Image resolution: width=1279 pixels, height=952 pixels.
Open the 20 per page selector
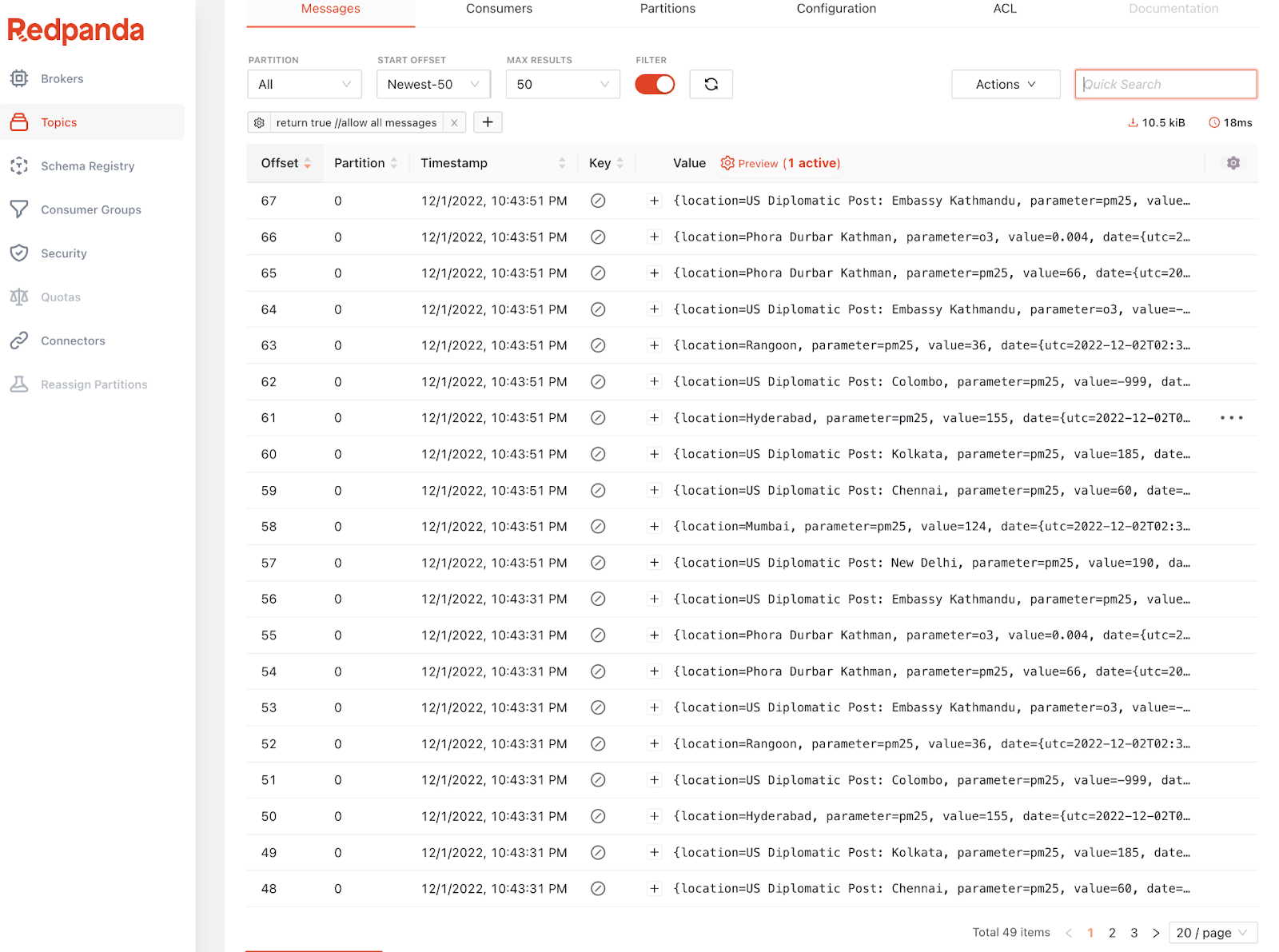1211,932
